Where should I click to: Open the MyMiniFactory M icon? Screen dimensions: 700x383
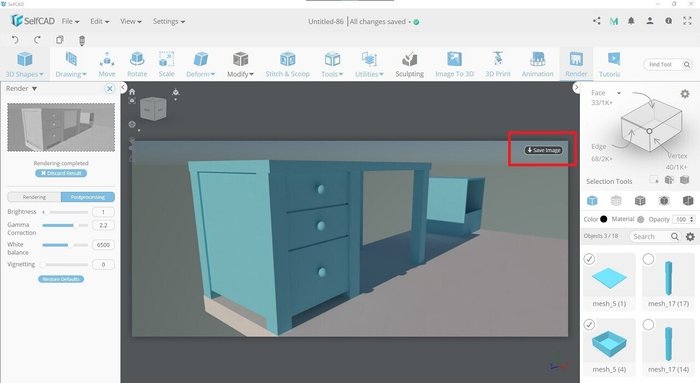614,21
